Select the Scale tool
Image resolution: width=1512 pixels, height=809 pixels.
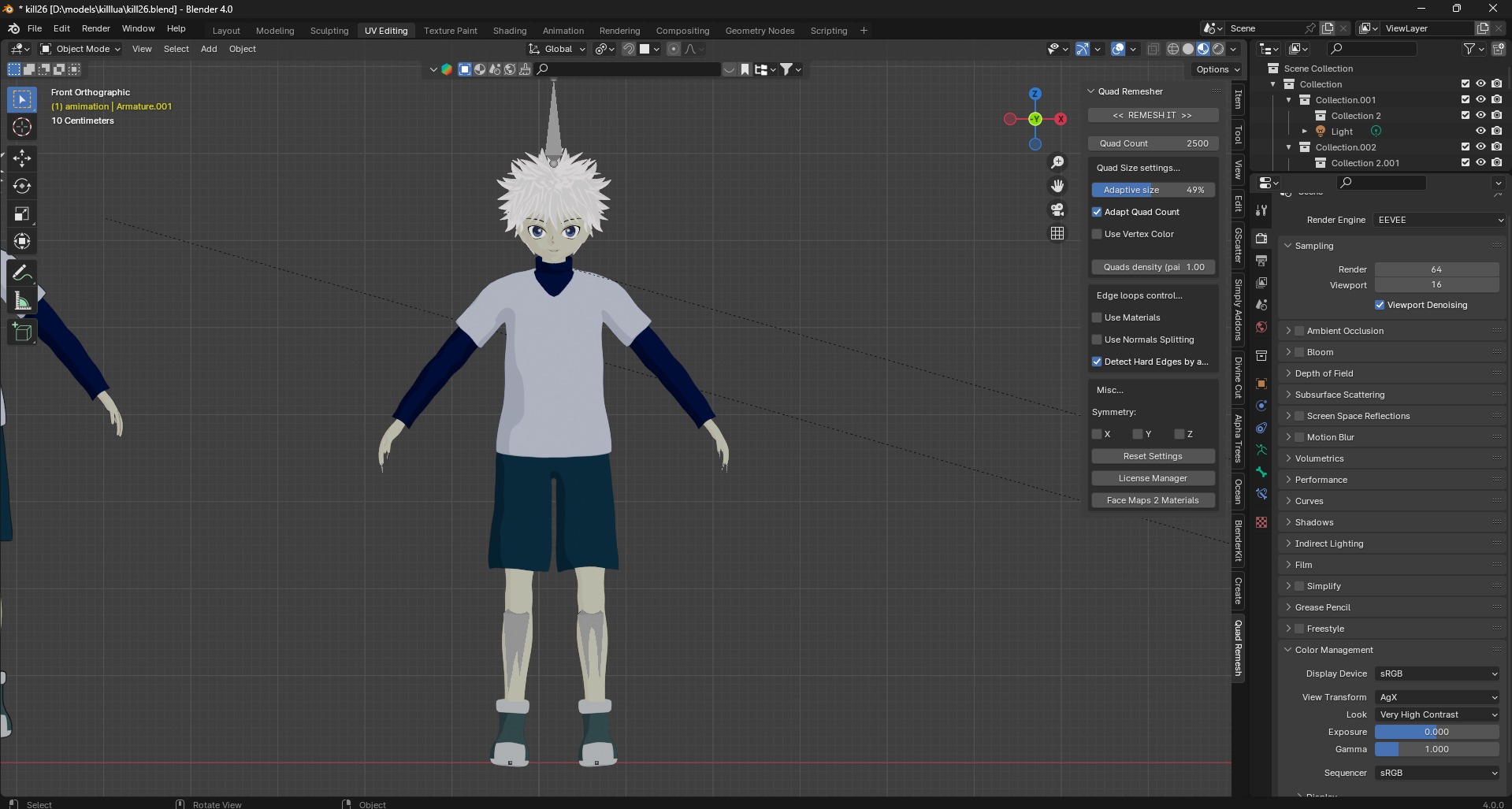[x=22, y=213]
